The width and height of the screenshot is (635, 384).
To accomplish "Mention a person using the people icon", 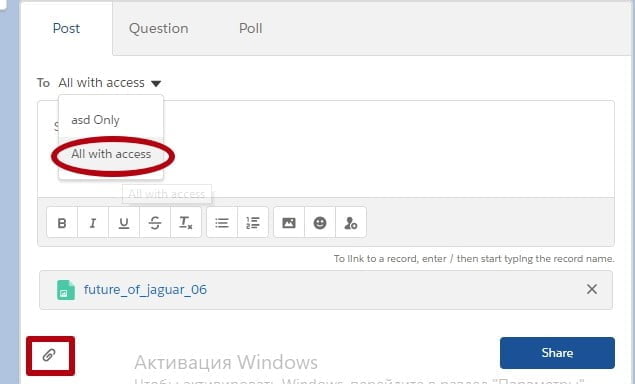I will pyautogui.click(x=351, y=222).
